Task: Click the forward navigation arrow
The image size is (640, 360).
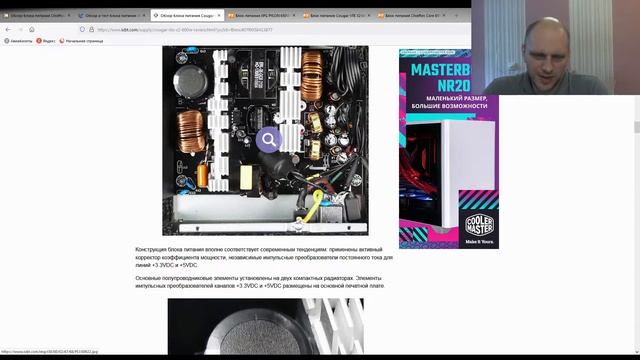Action: coord(20,29)
